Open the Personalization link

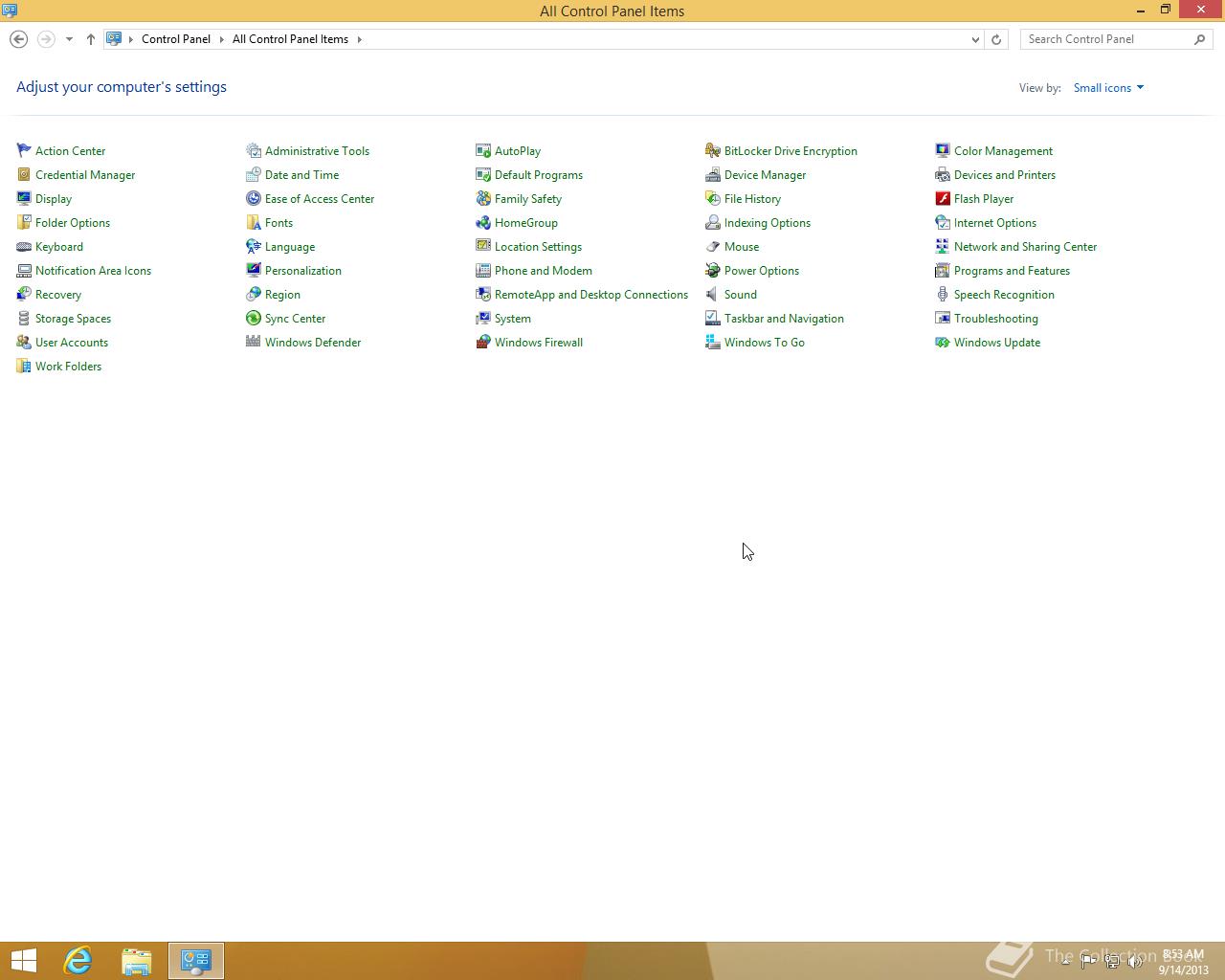pyautogui.click(x=303, y=271)
